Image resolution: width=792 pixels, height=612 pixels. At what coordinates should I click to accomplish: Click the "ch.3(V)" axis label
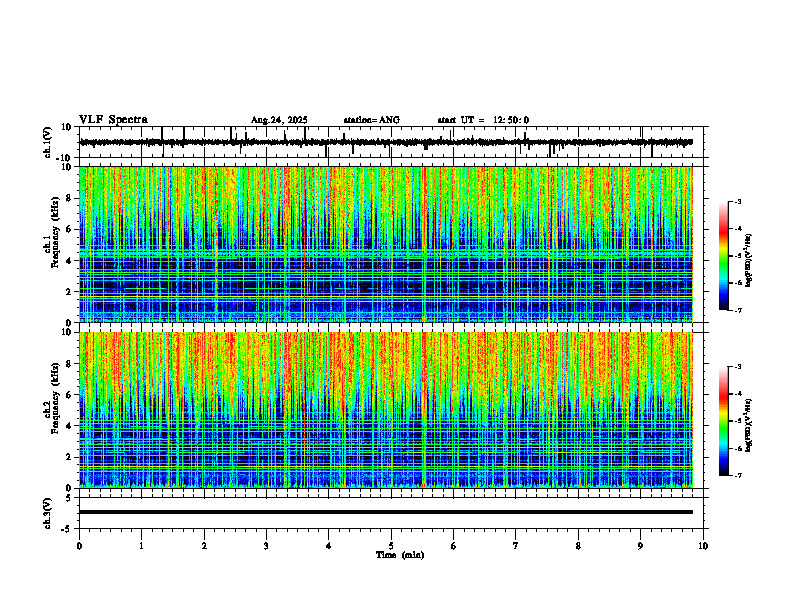tap(48, 513)
